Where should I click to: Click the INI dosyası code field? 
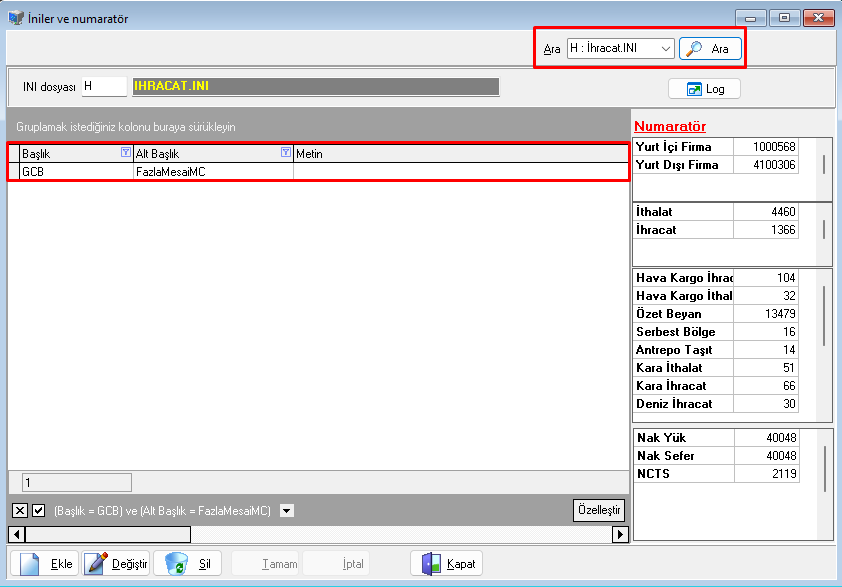click(x=104, y=87)
